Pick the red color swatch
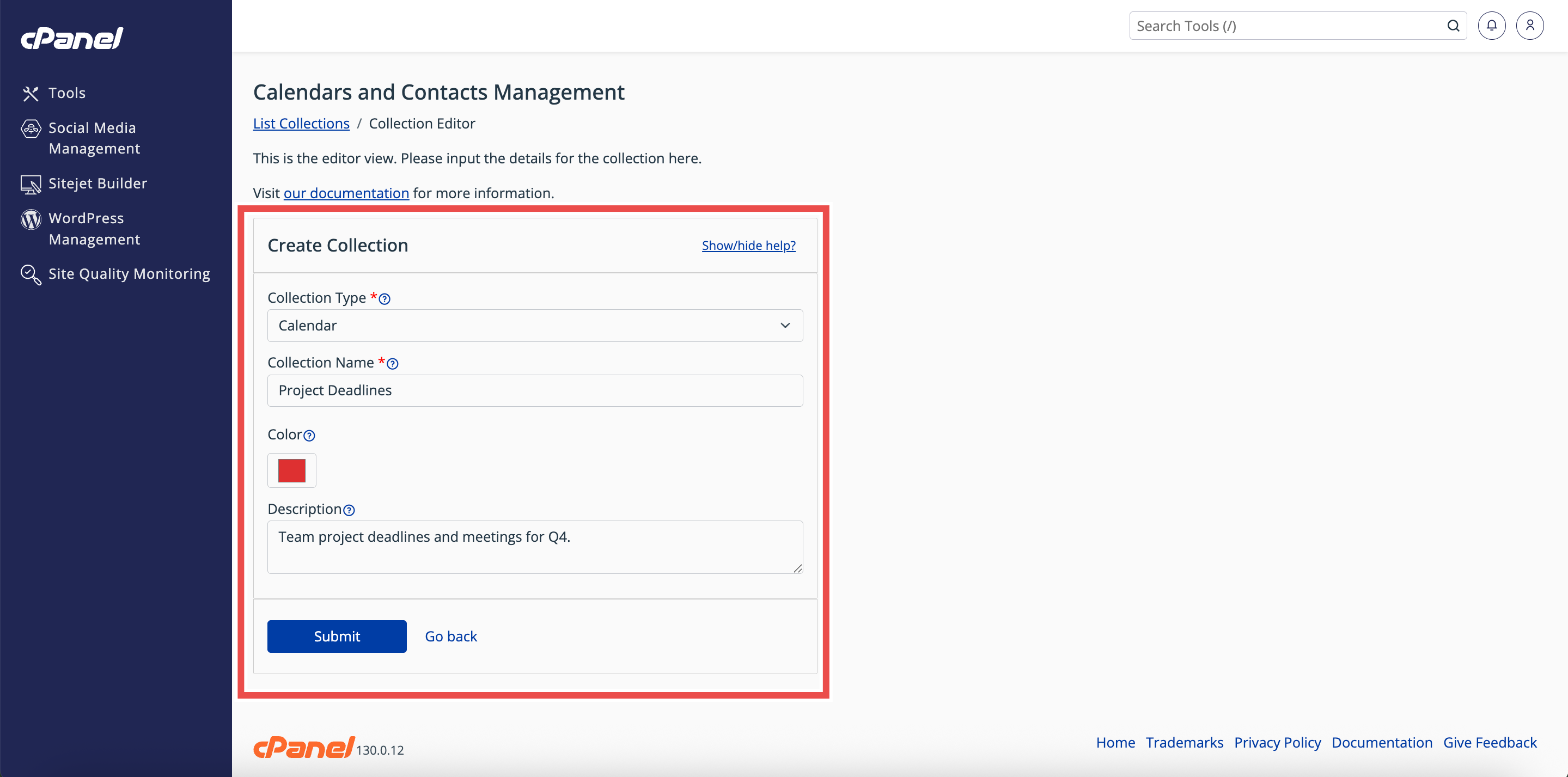1568x777 pixels. 291,470
